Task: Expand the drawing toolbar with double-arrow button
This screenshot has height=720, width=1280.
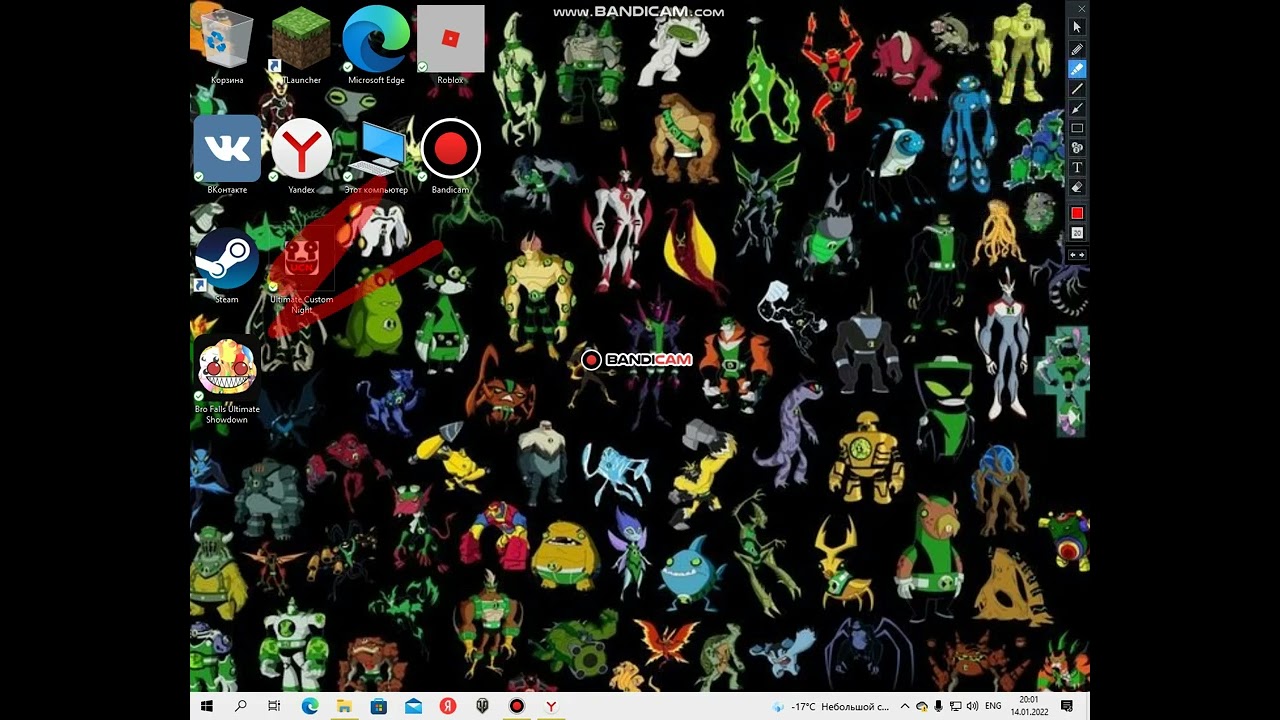Action: tap(1077, 255)
